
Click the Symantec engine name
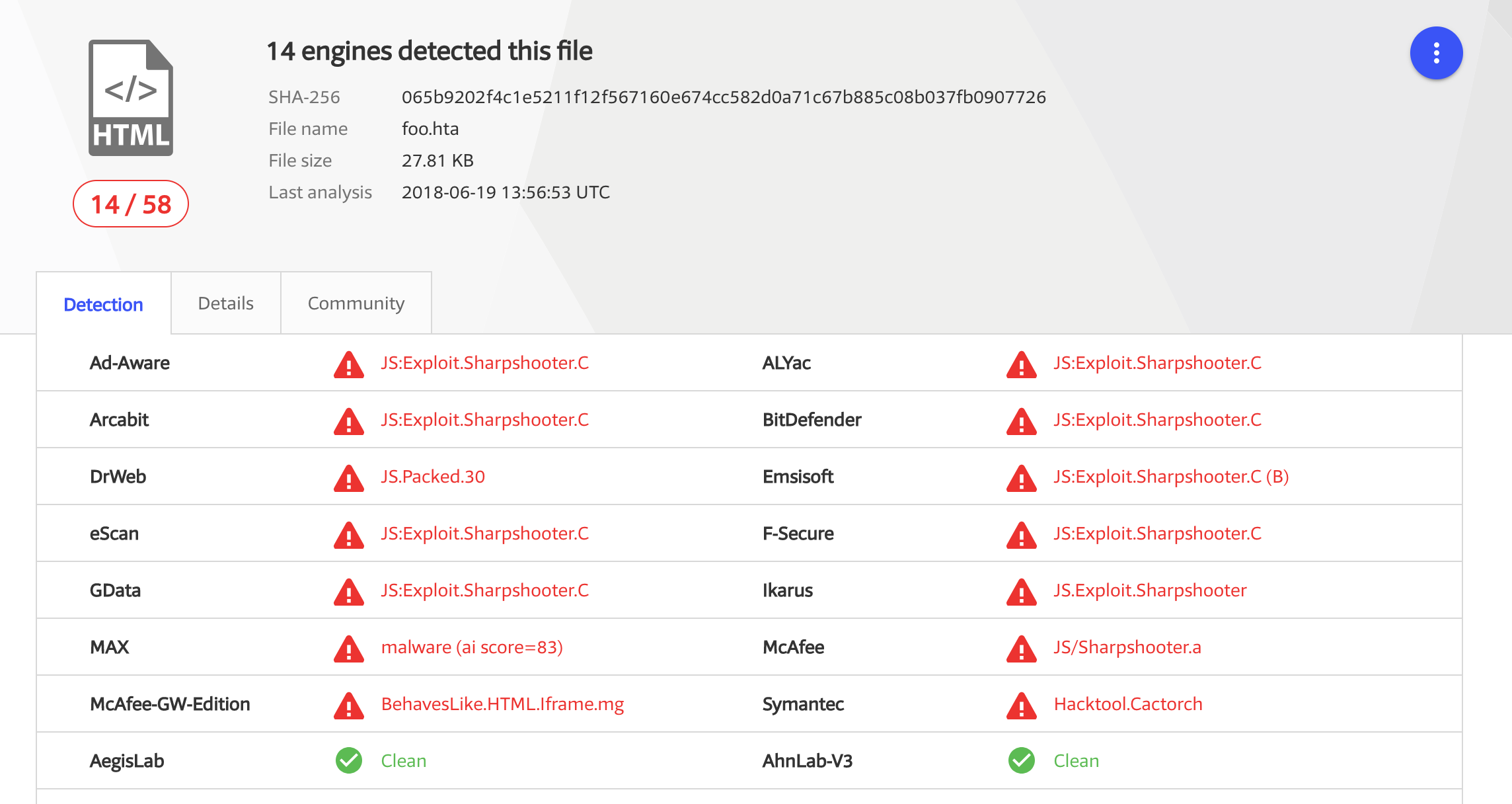click(x=803, y=704)
